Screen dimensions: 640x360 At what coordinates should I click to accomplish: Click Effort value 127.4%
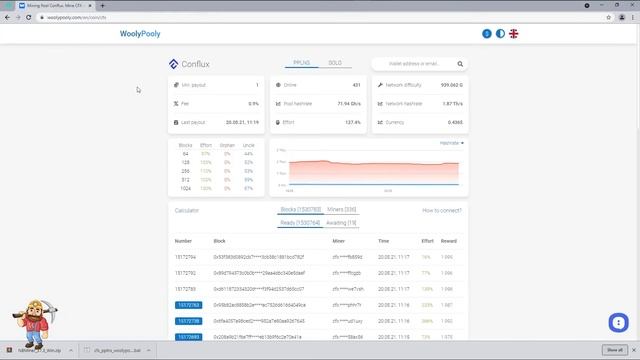click(x=353, y=122)
